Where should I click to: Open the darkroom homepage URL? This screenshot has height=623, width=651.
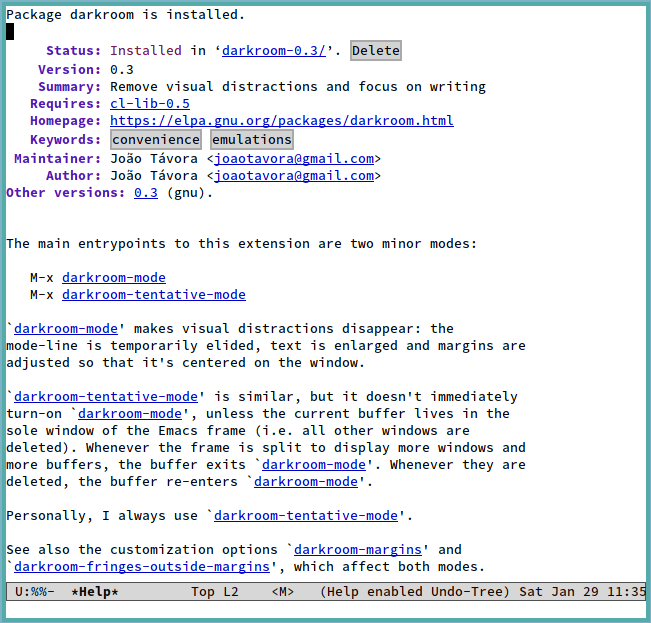click(281, 120)
